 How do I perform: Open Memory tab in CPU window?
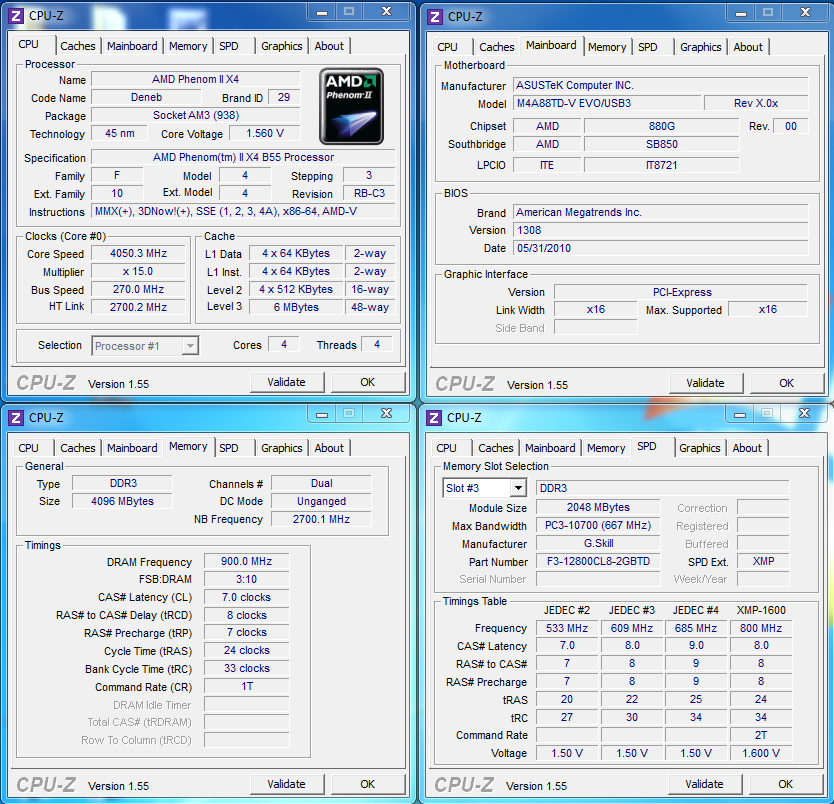click(188, 46)
